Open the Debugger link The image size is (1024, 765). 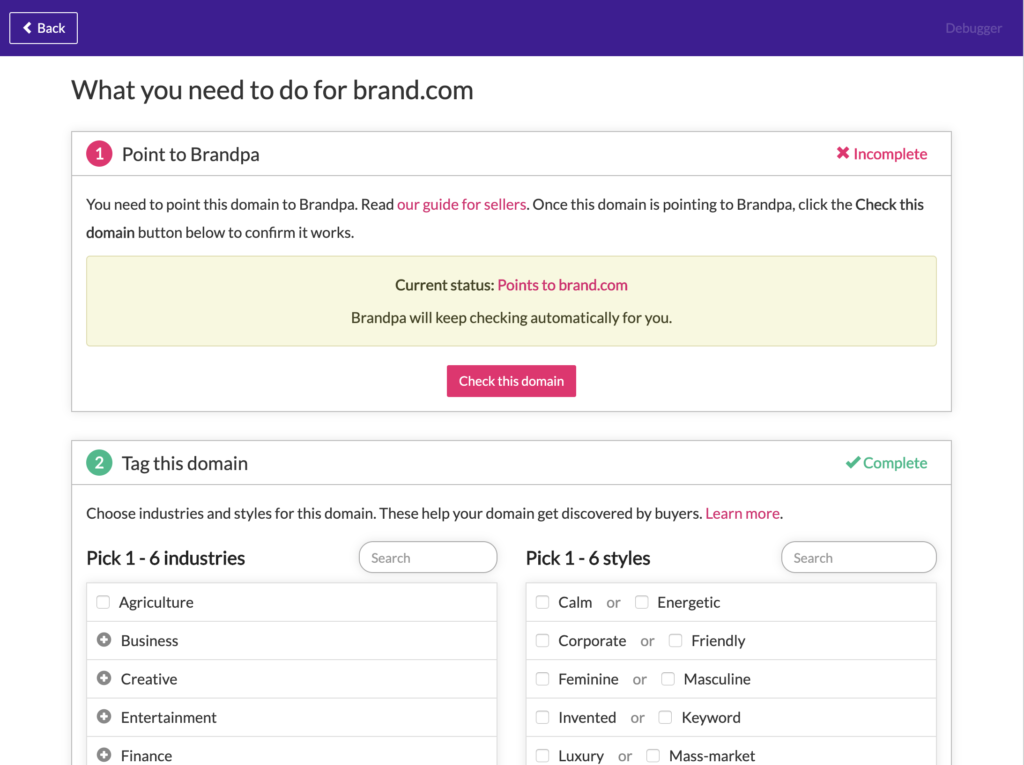pyautogui.click(x=973, y=28)
